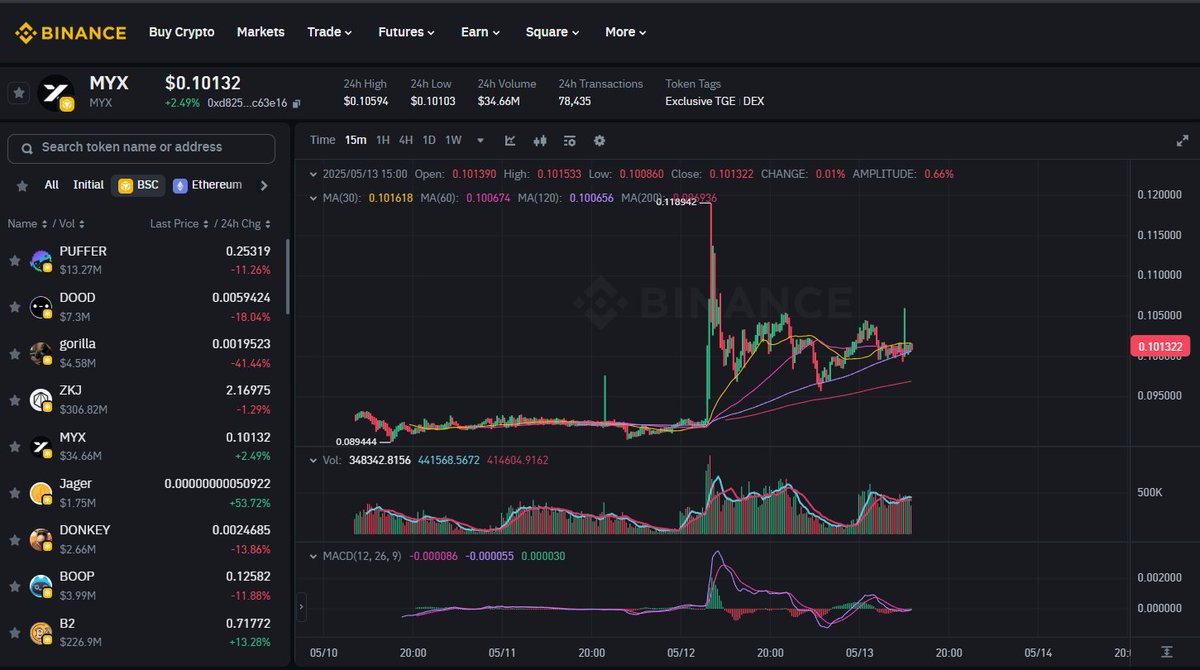1200x670 pixels.
Task: Select the All network filter
Action: point(52,185)
